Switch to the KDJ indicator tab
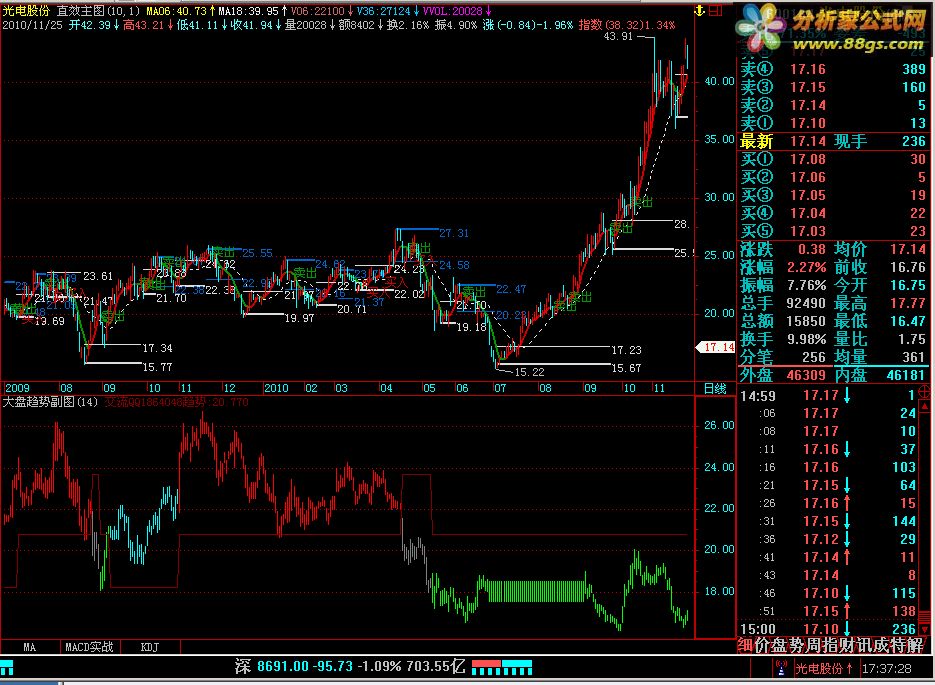This screenshot has height=685, width=935. tap(150, 647)
